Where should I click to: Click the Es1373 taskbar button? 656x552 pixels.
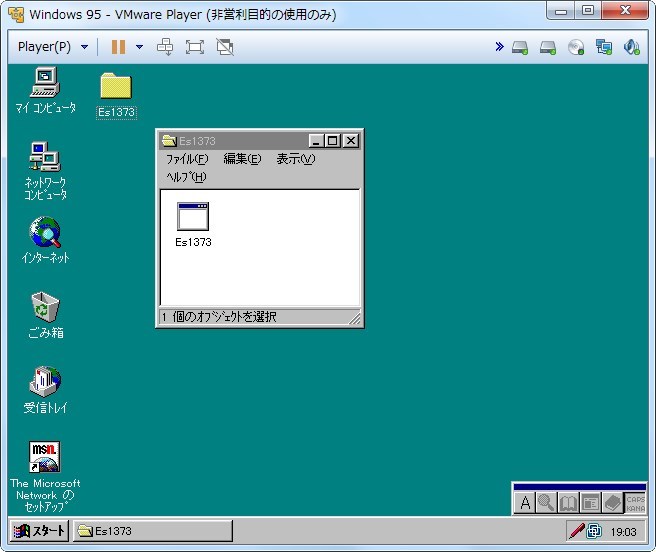pos(153,531)
